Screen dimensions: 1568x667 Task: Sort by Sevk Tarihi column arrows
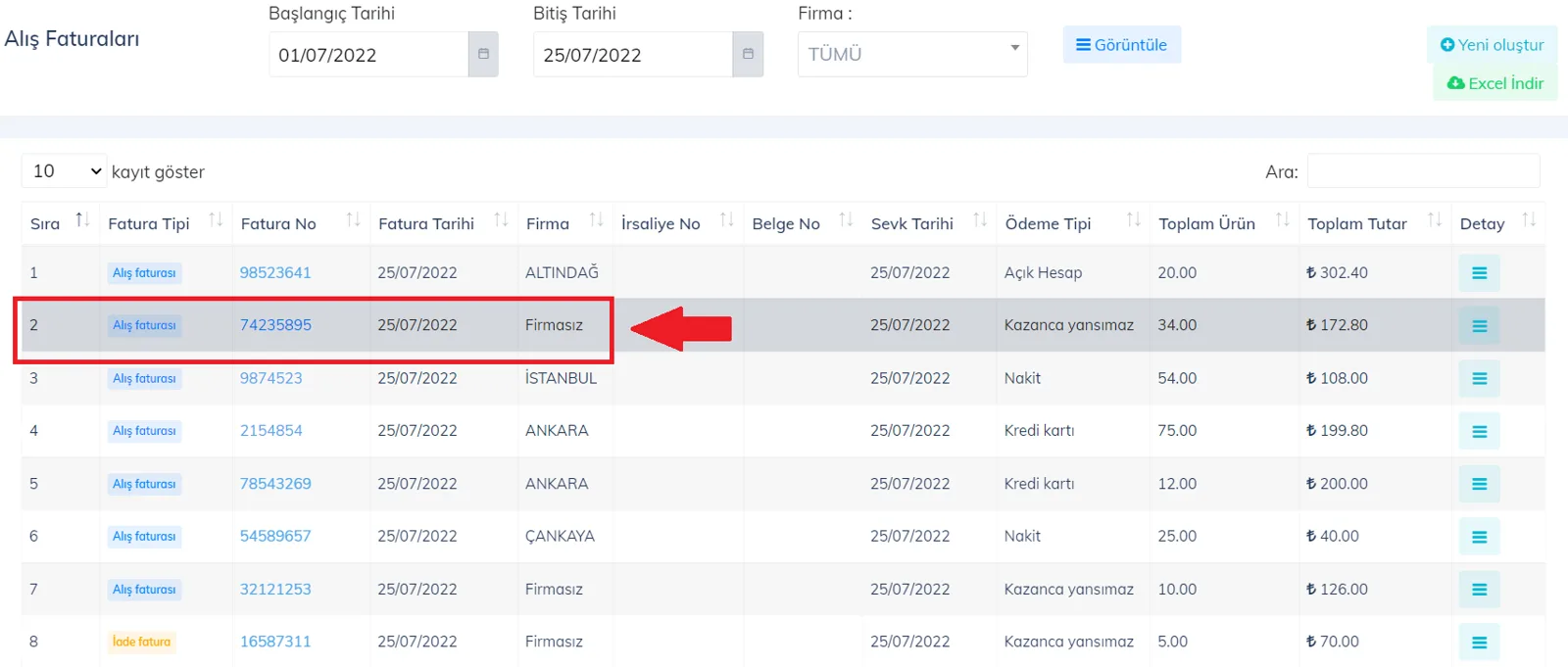[x=980, y=220]
